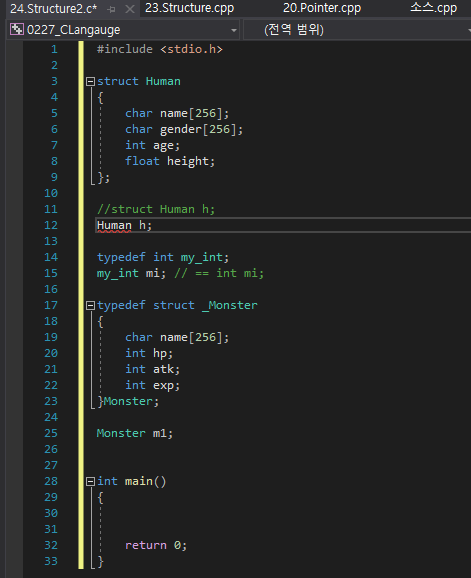Click the 'typedef int my_int;' line
The image size is (471, 578).
(x=163, y=257)
